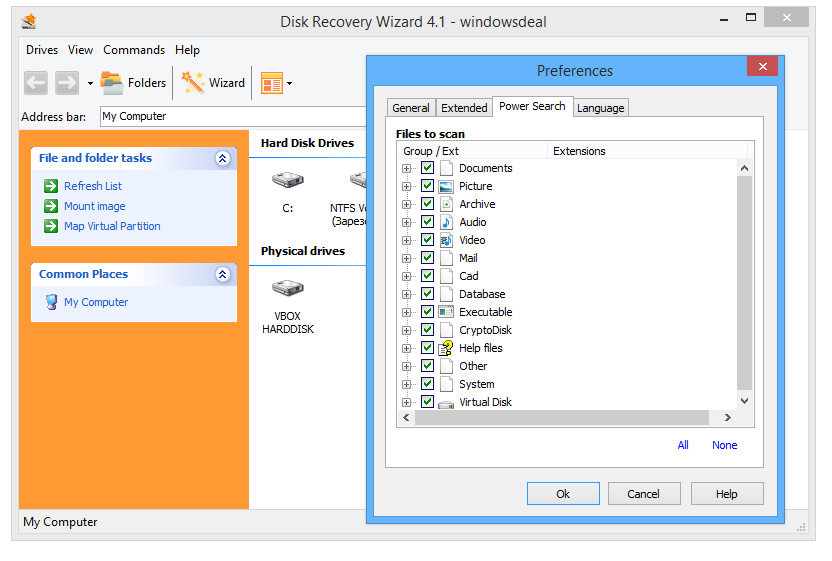Toggle the Archive checkbox
Screen dimensions: 832x561
(x=427, y=204)
